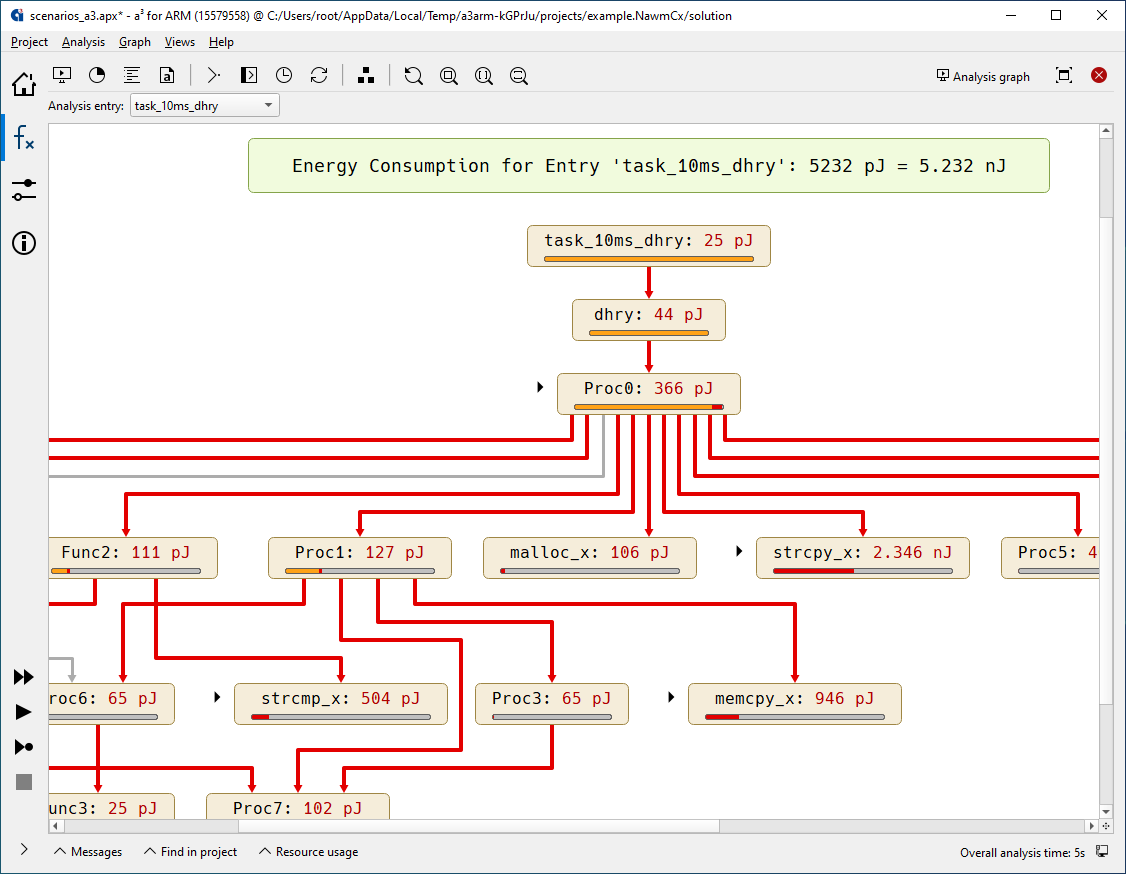Click the analysis graph monitor toolbar icon
The height and width of the screenshot is (874, 1126).
pyautogui.click(x=62, y=75)
